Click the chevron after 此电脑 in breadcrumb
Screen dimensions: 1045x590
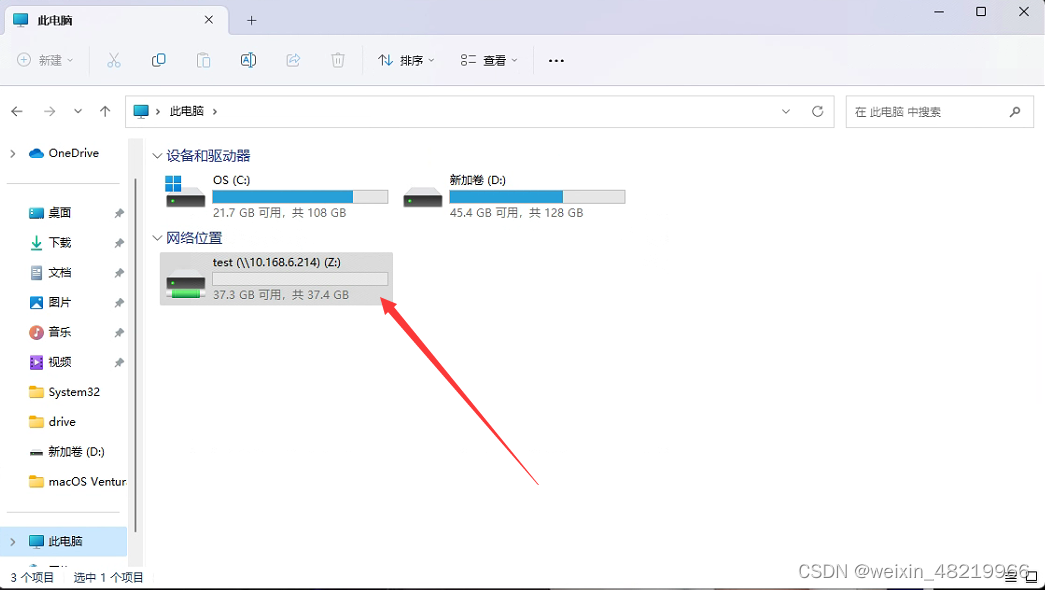[215, 111]
